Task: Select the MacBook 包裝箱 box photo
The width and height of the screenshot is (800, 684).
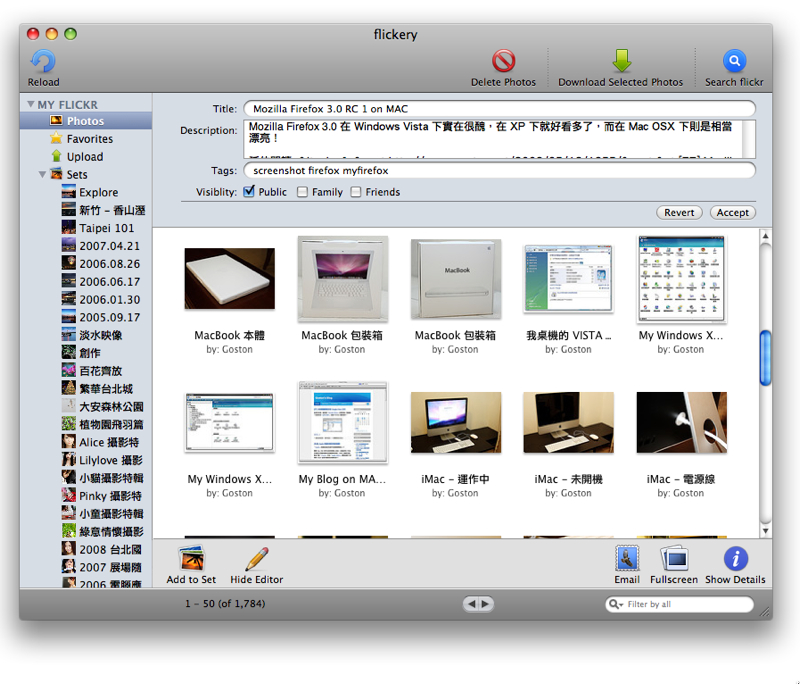Action: tap(456, 279)
